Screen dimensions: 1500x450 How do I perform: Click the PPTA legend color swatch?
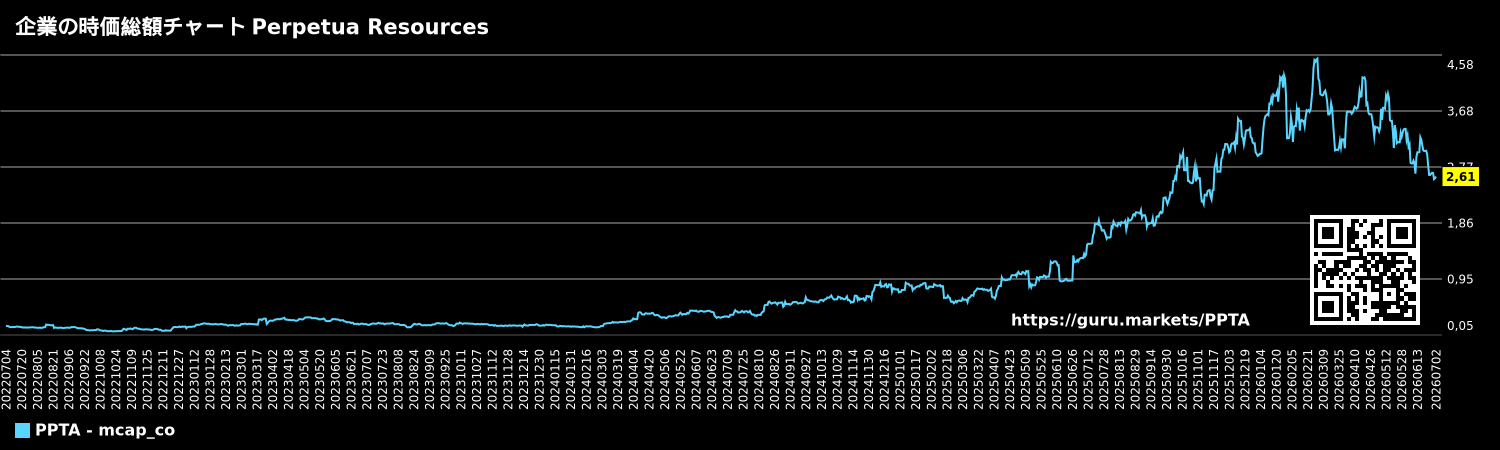coord(22,430)
